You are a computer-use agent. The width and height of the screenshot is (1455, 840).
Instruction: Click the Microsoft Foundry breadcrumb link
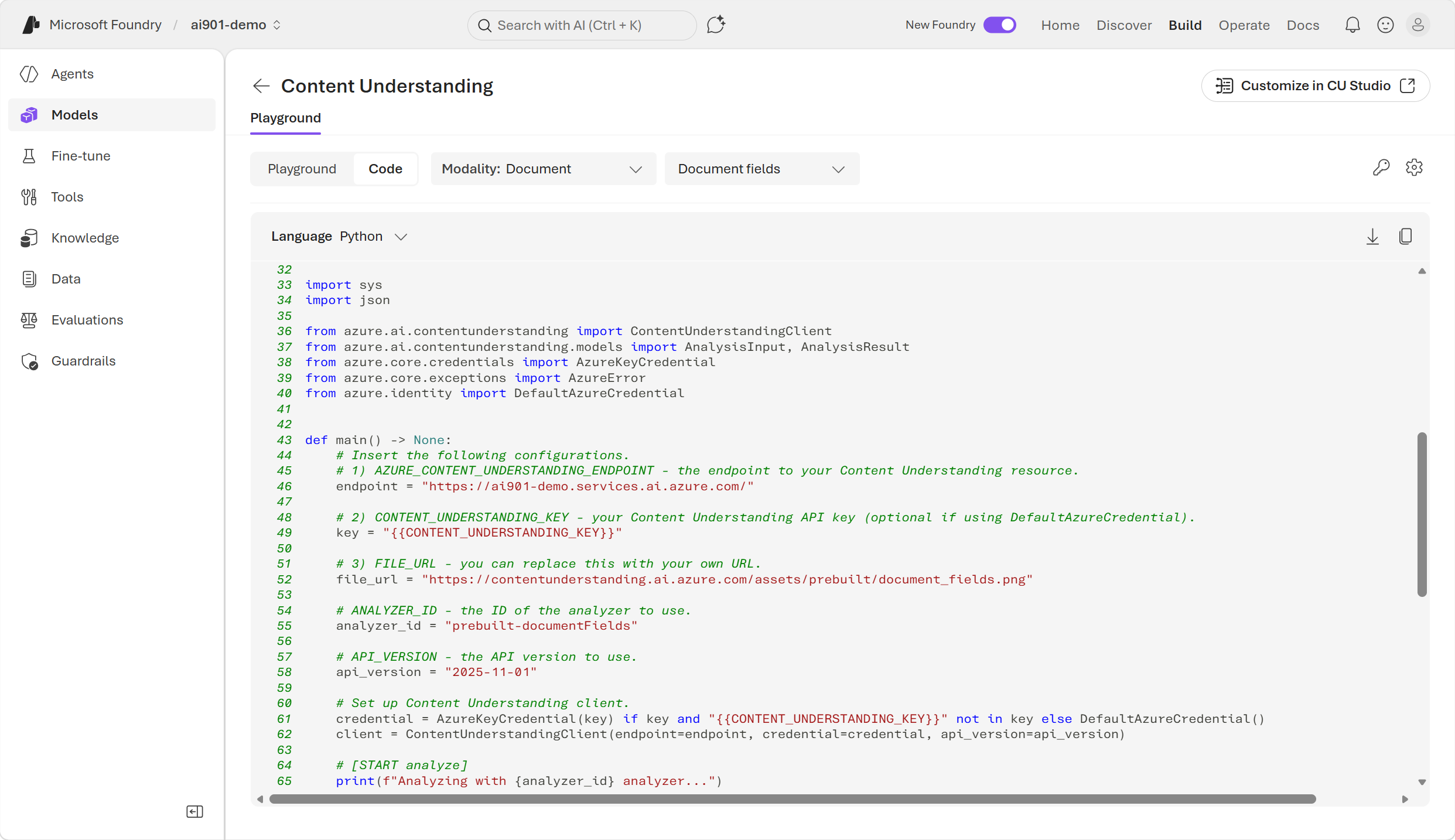(105, 25)
